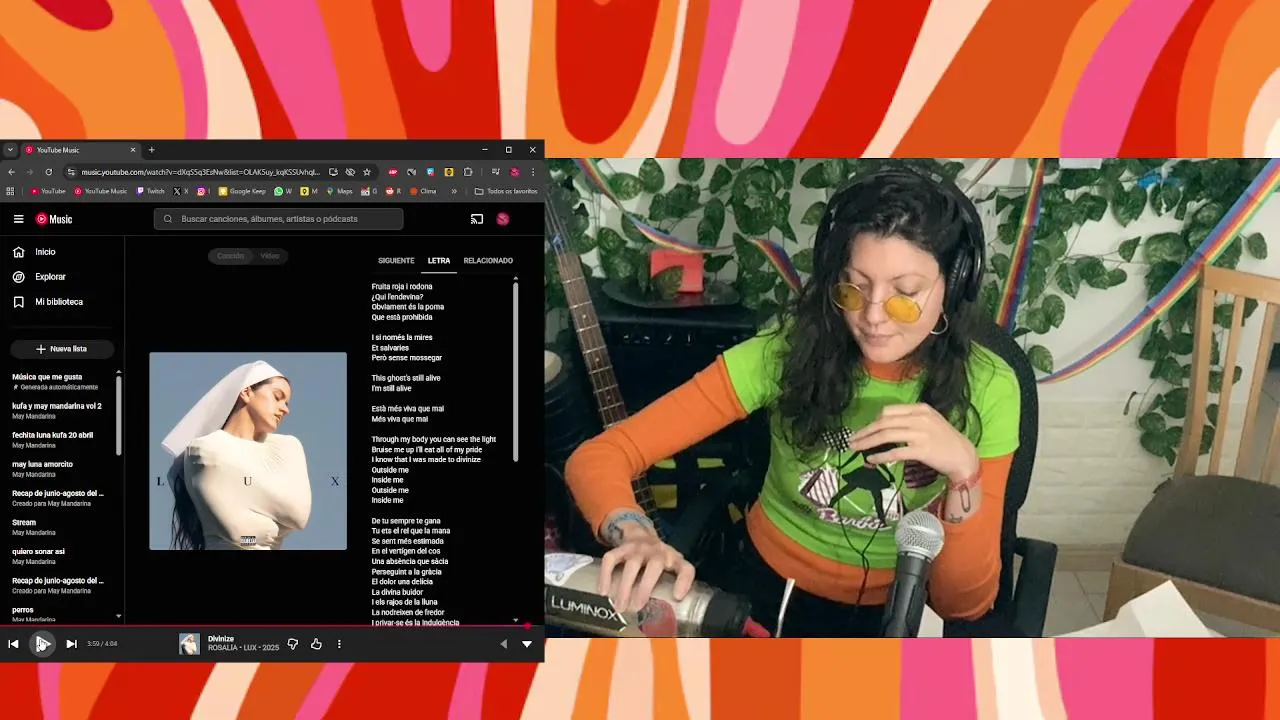1280x720 pixels.
Task: Click the LUX album cover art
Action: click(x=248, y=451)
